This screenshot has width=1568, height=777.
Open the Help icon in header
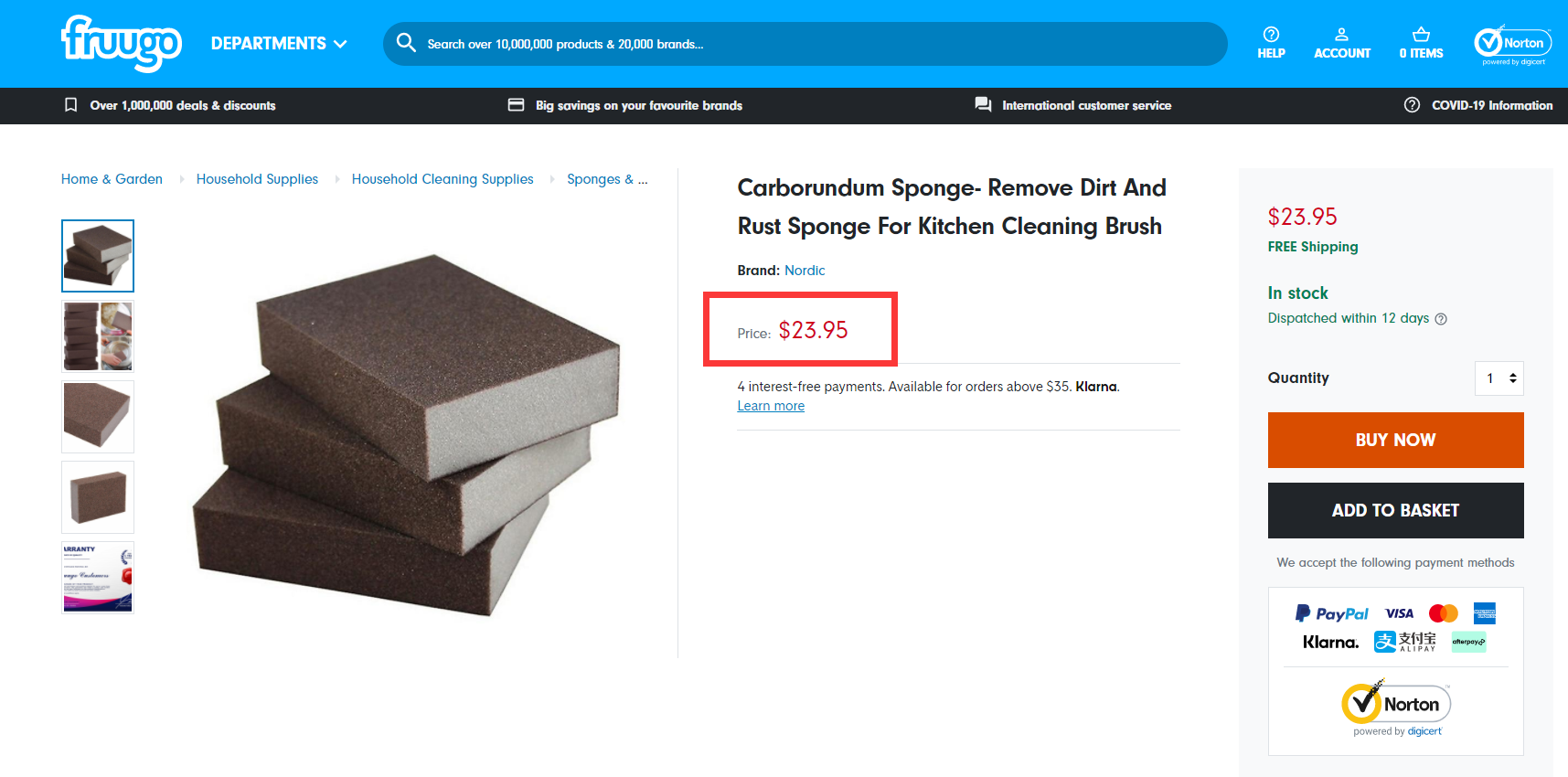pos(1271,43)
